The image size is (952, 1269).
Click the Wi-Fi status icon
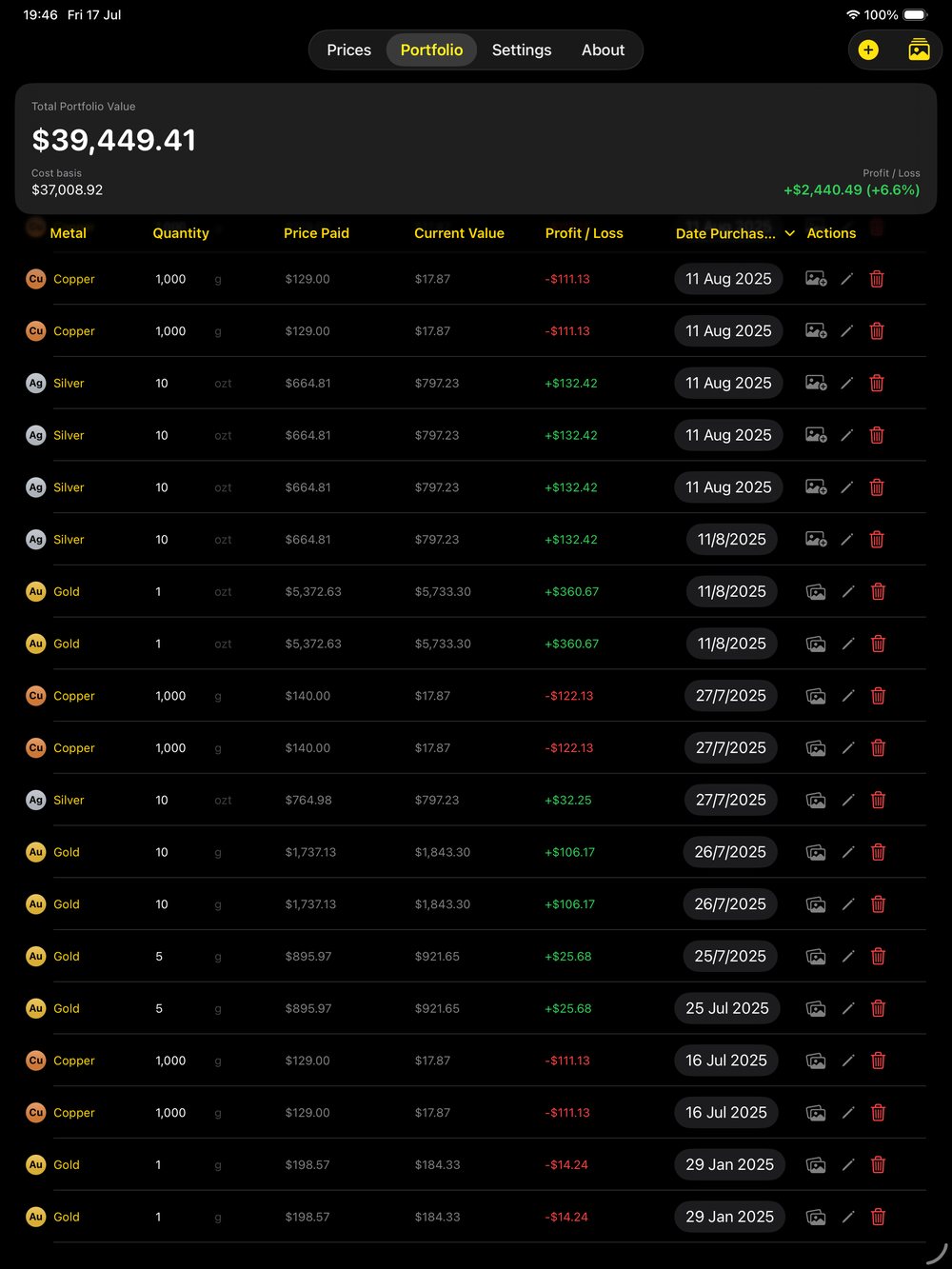click(852, 15)
